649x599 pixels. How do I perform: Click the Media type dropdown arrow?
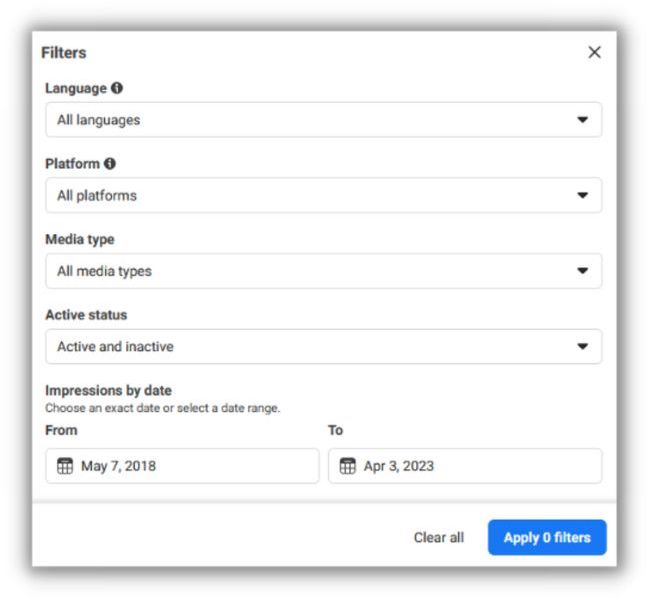pos(583,271)
